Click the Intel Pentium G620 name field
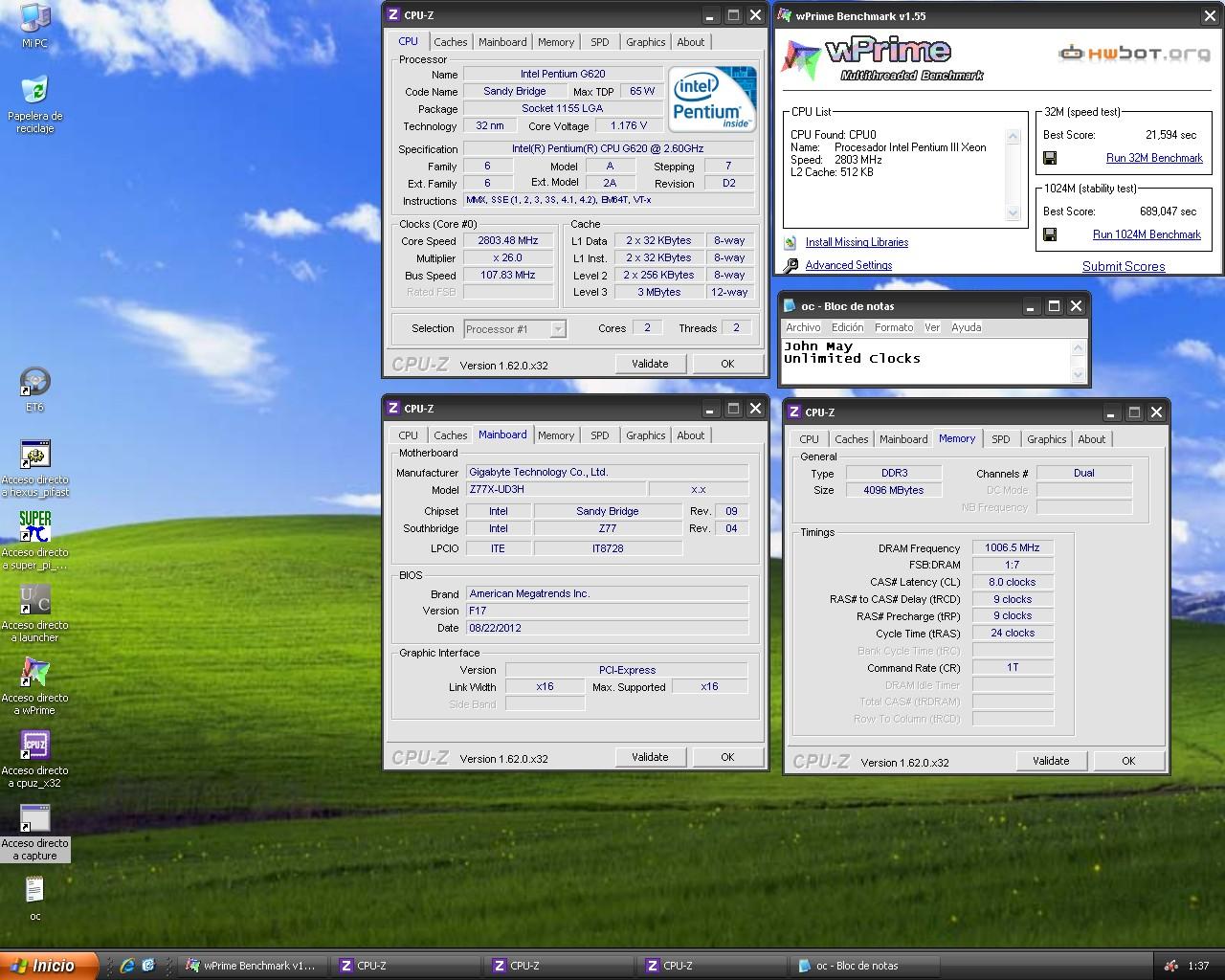 (x=563, y=74)
